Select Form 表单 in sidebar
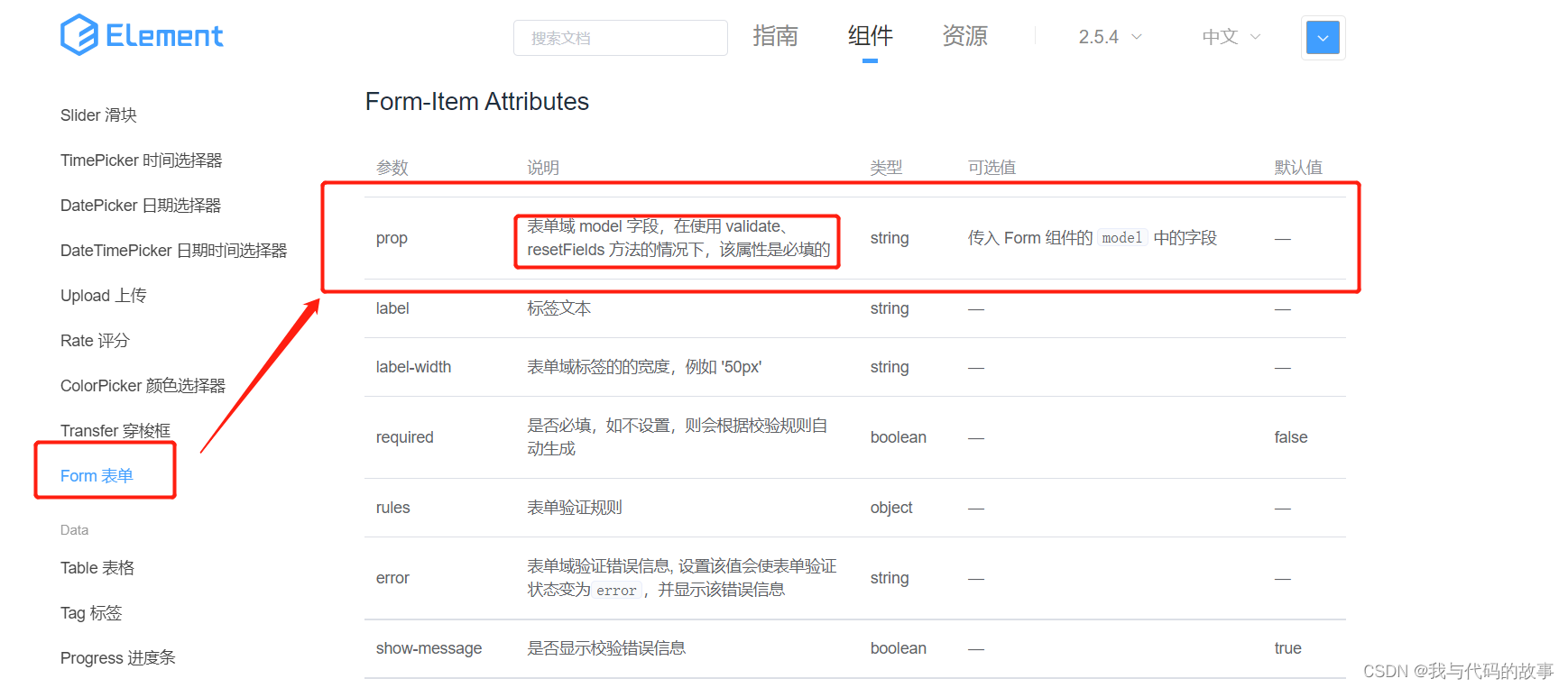This screenshot has height=688, width=1568. 97,476
